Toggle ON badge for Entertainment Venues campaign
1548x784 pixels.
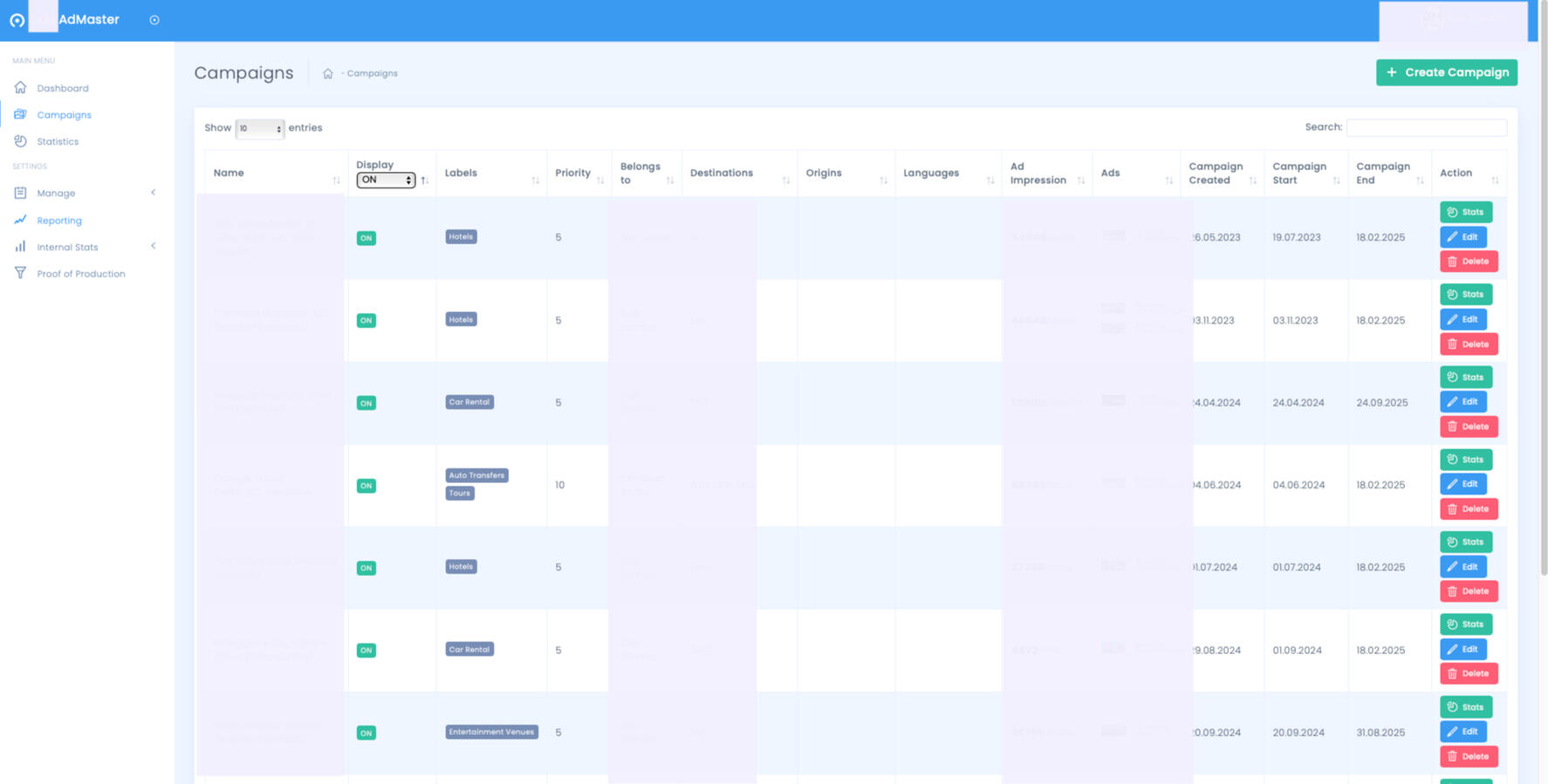click(x=366, y=733)
